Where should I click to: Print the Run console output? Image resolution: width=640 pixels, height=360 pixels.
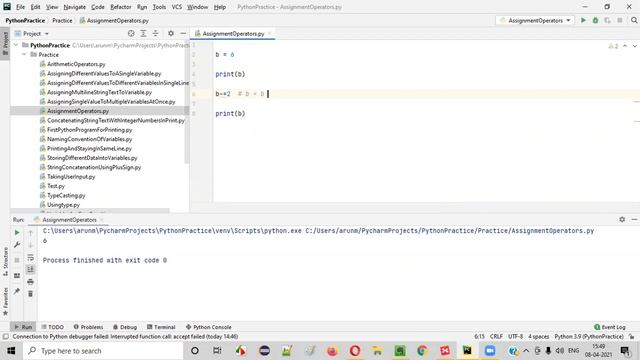point(30,282)
